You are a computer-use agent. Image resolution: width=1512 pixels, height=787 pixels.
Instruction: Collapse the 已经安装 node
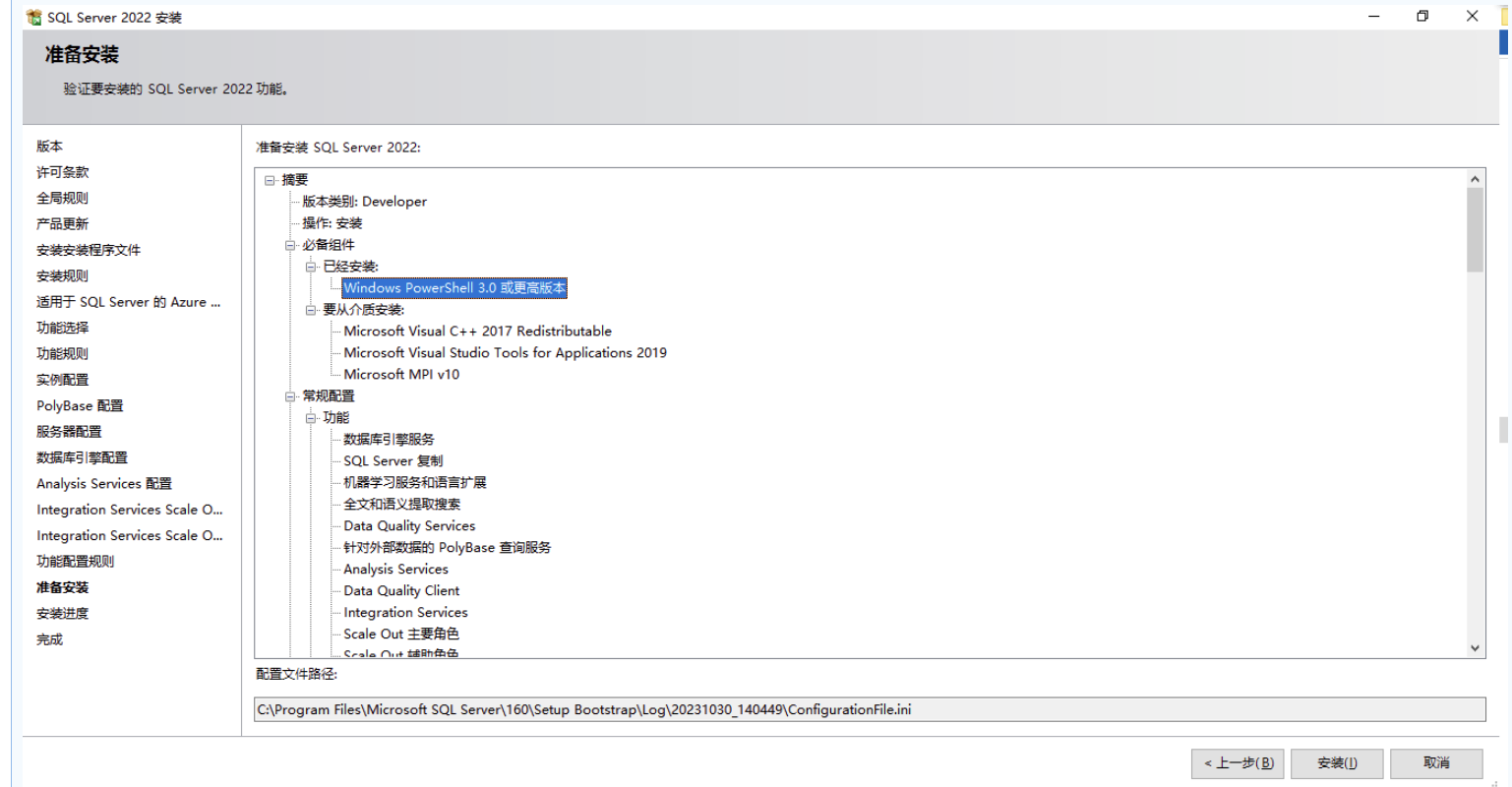pyautogui.click(x=311, y=267)
